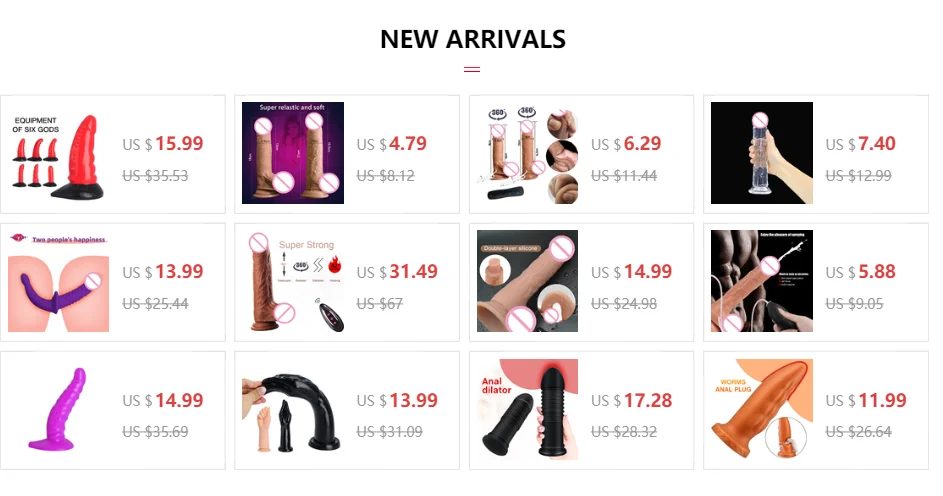Click the purple product thumbnail priced US $14.99
The width and height of the screenshot is (943, 496).
click(x=58, y=409)
